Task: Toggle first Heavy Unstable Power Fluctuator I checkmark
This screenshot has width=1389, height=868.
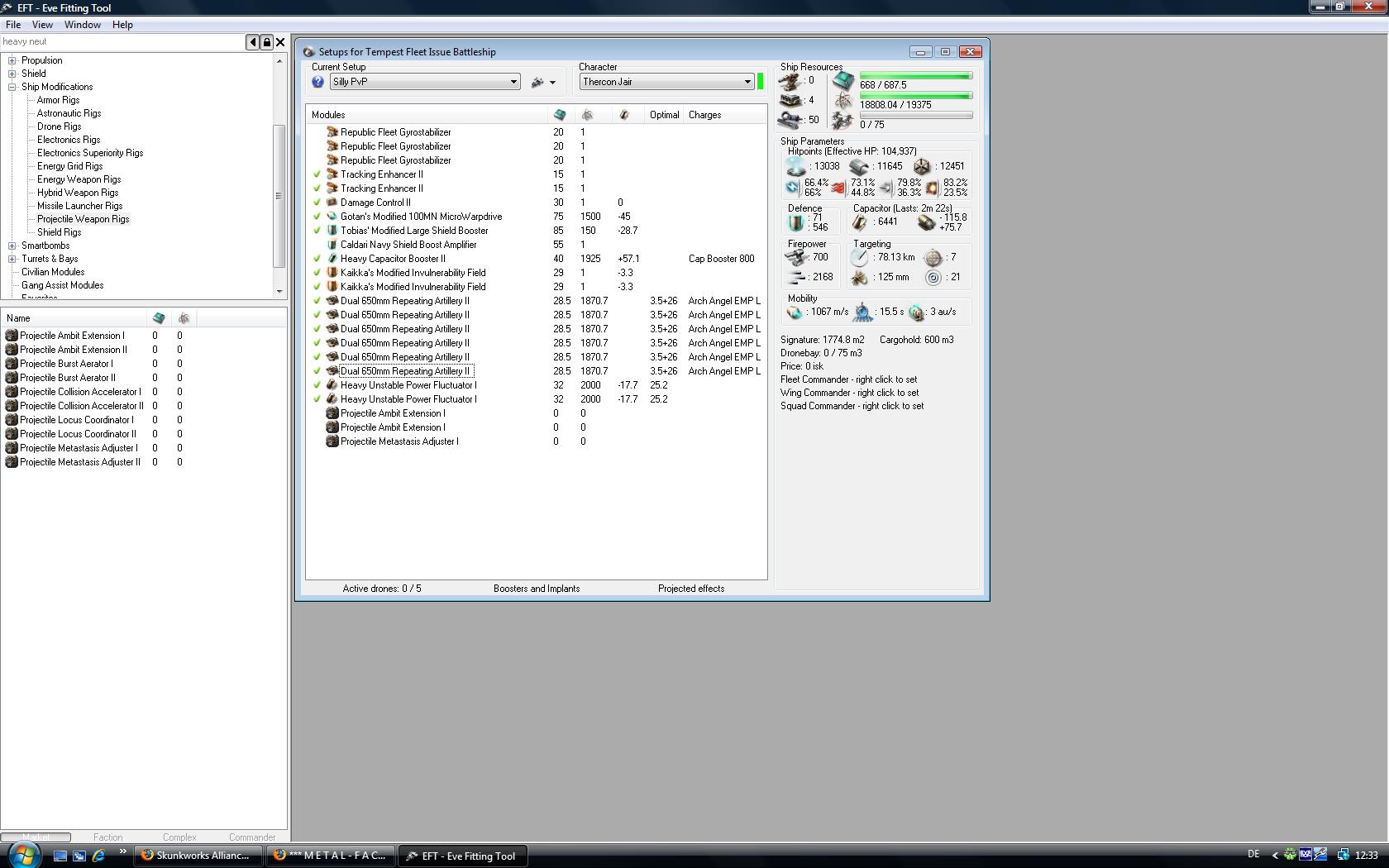Action: 317,385
